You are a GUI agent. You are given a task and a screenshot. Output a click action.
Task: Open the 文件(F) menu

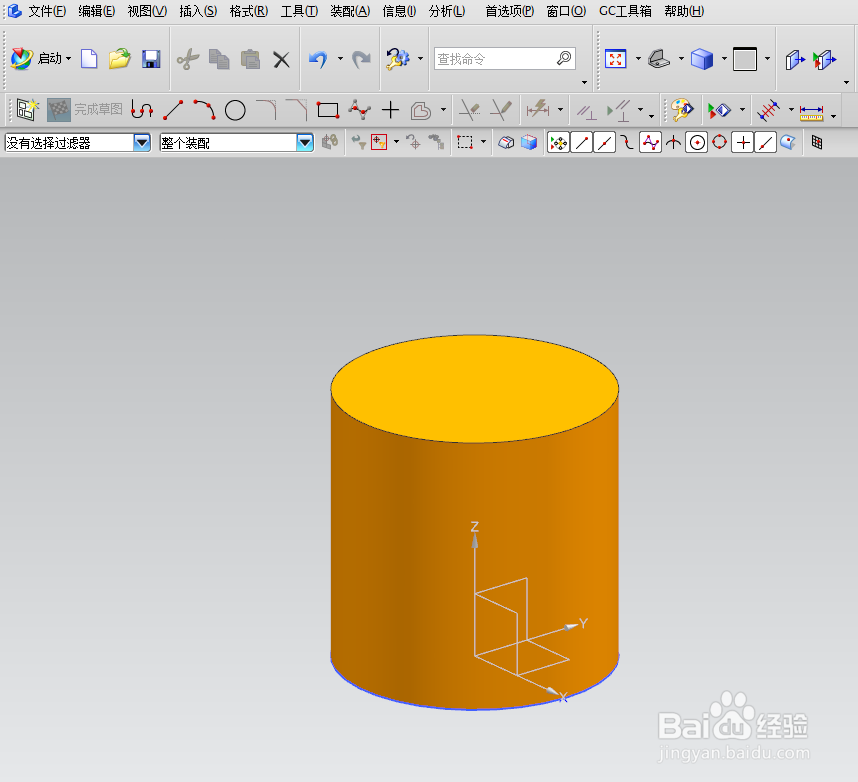(47, 11)
